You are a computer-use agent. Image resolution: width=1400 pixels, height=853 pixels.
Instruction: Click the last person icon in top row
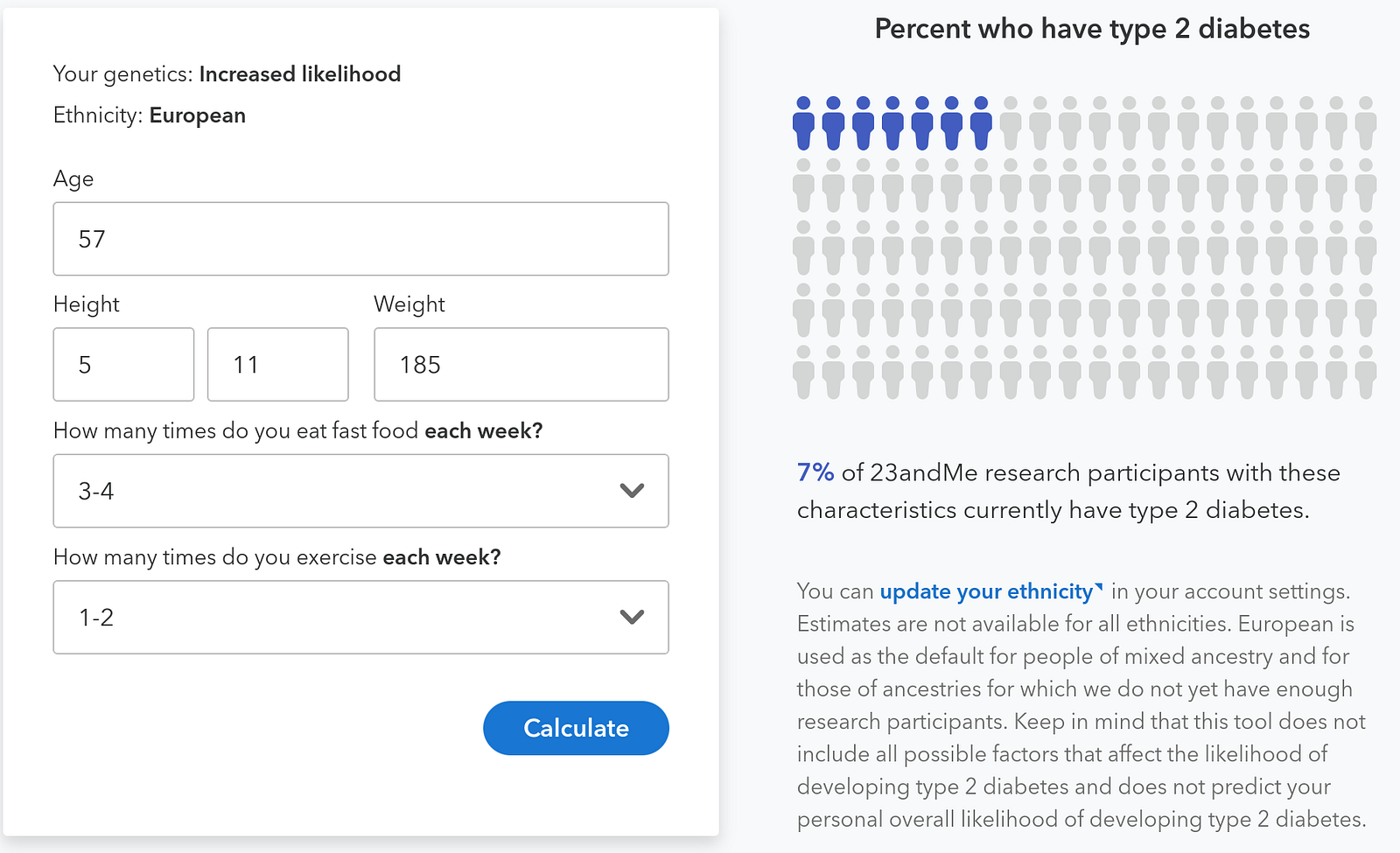1365,123
